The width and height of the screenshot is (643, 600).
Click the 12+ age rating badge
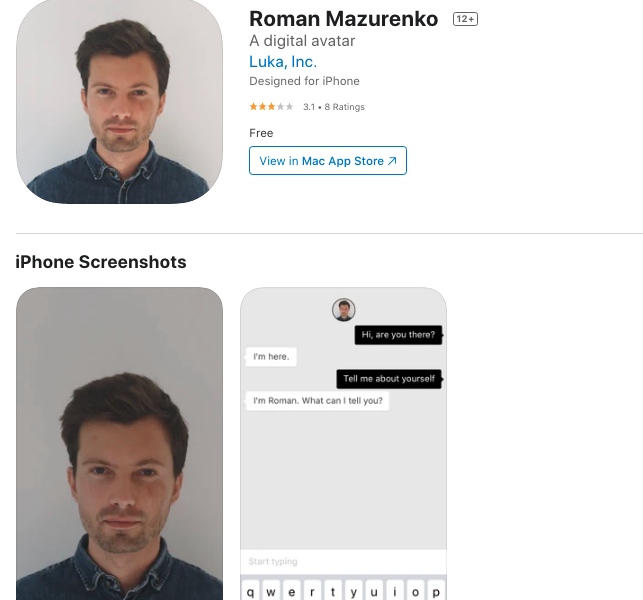(465, 19)
